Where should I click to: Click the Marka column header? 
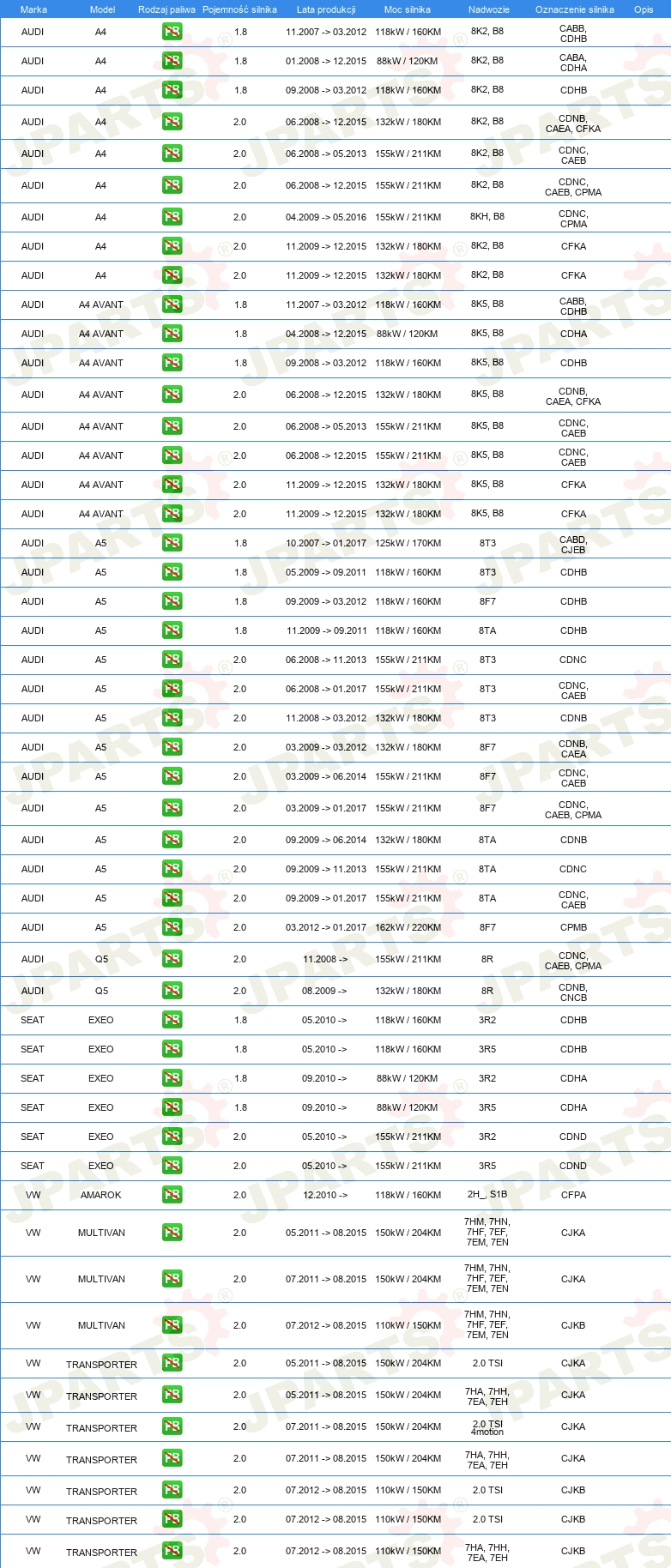click(33, 9)
